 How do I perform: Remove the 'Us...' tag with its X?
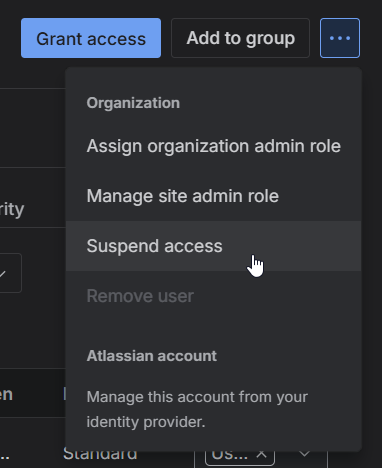pos(262,455)
